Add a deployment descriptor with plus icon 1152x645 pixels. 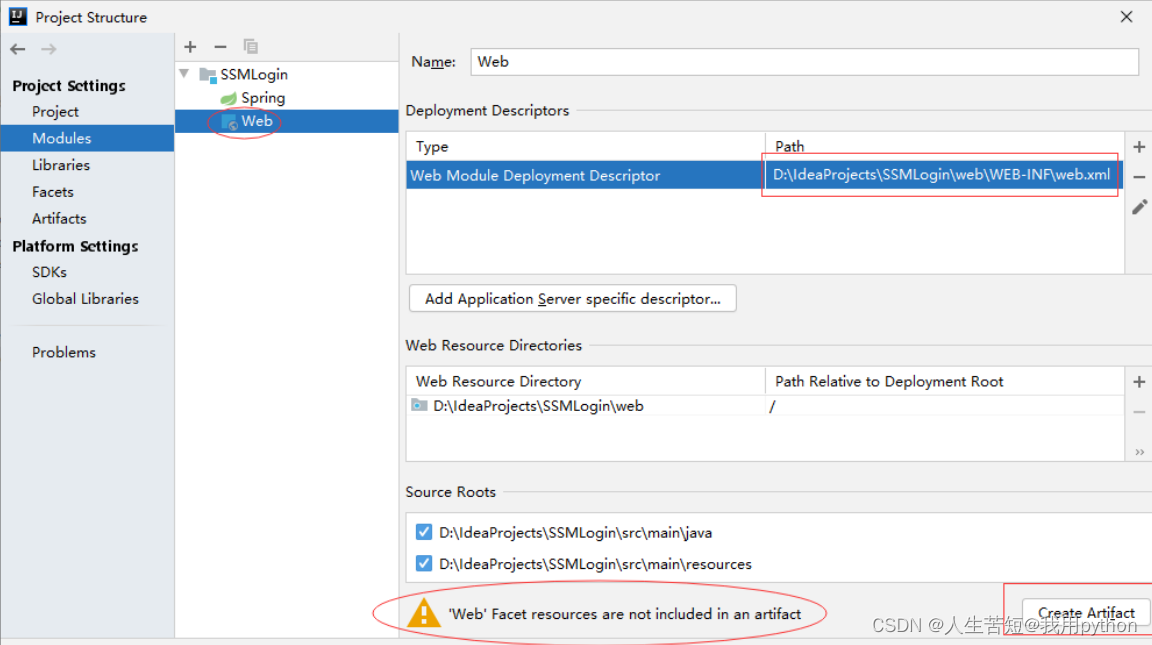click(x=1139, y=147)
